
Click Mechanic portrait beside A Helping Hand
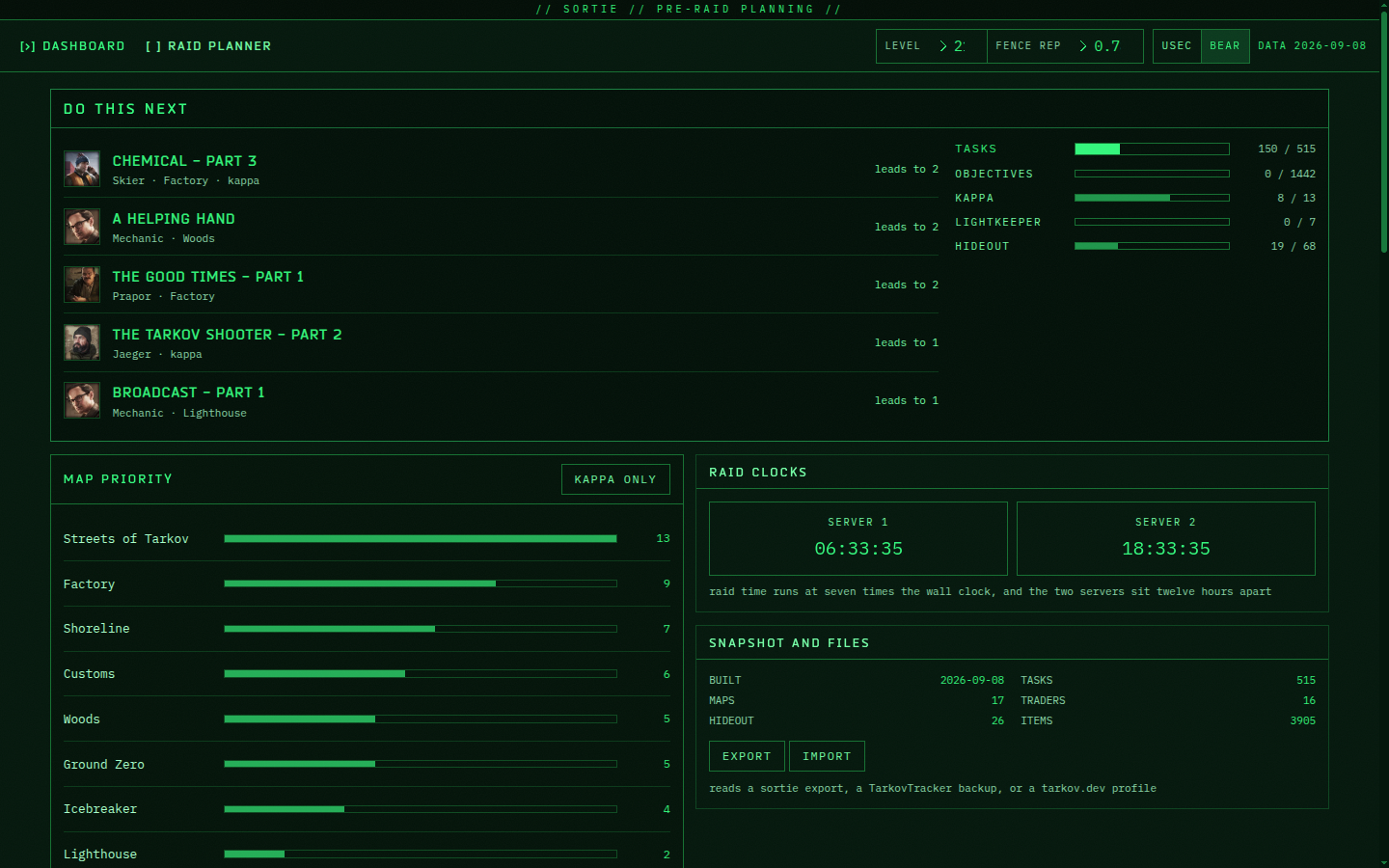[82, 227]
